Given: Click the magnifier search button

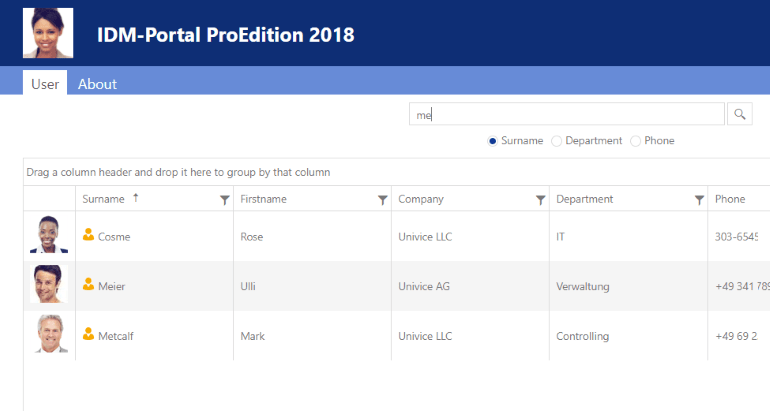Looking at the screenshot, I should (x=740, y=114).
